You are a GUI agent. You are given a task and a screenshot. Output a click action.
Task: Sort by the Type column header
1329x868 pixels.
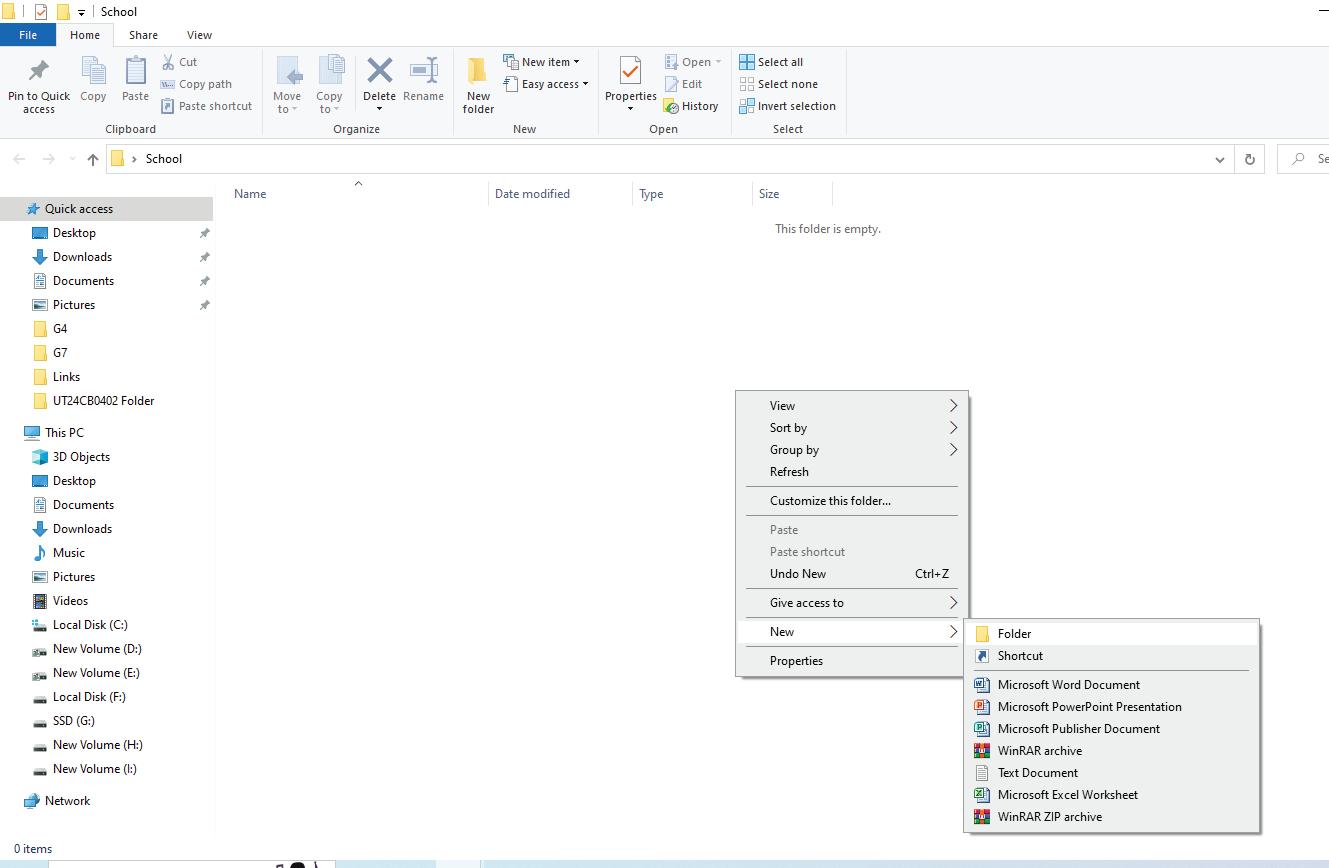pyautogui.click(x=651, y=194)
